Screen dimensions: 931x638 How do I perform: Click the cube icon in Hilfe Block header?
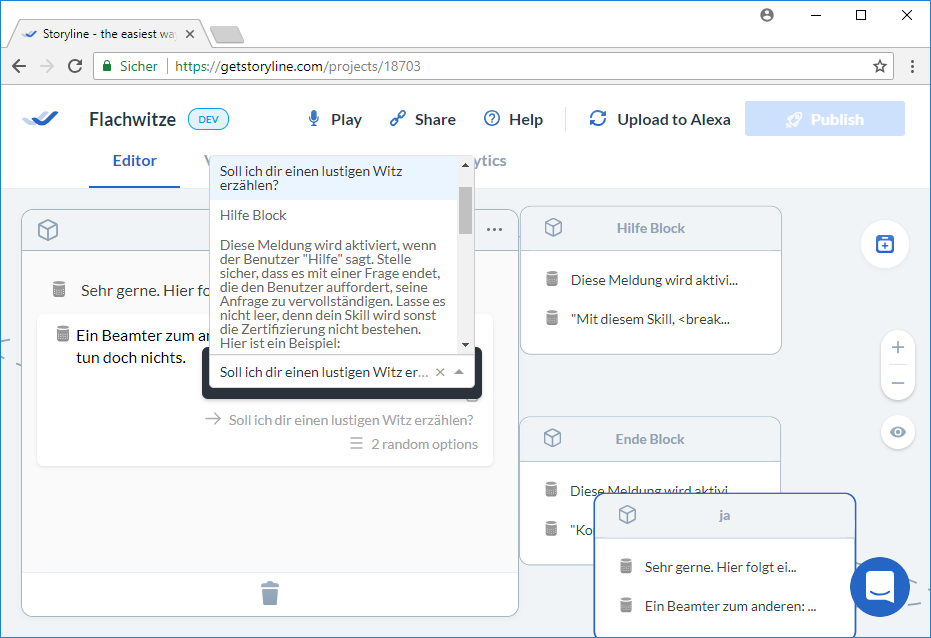point(553,228)
